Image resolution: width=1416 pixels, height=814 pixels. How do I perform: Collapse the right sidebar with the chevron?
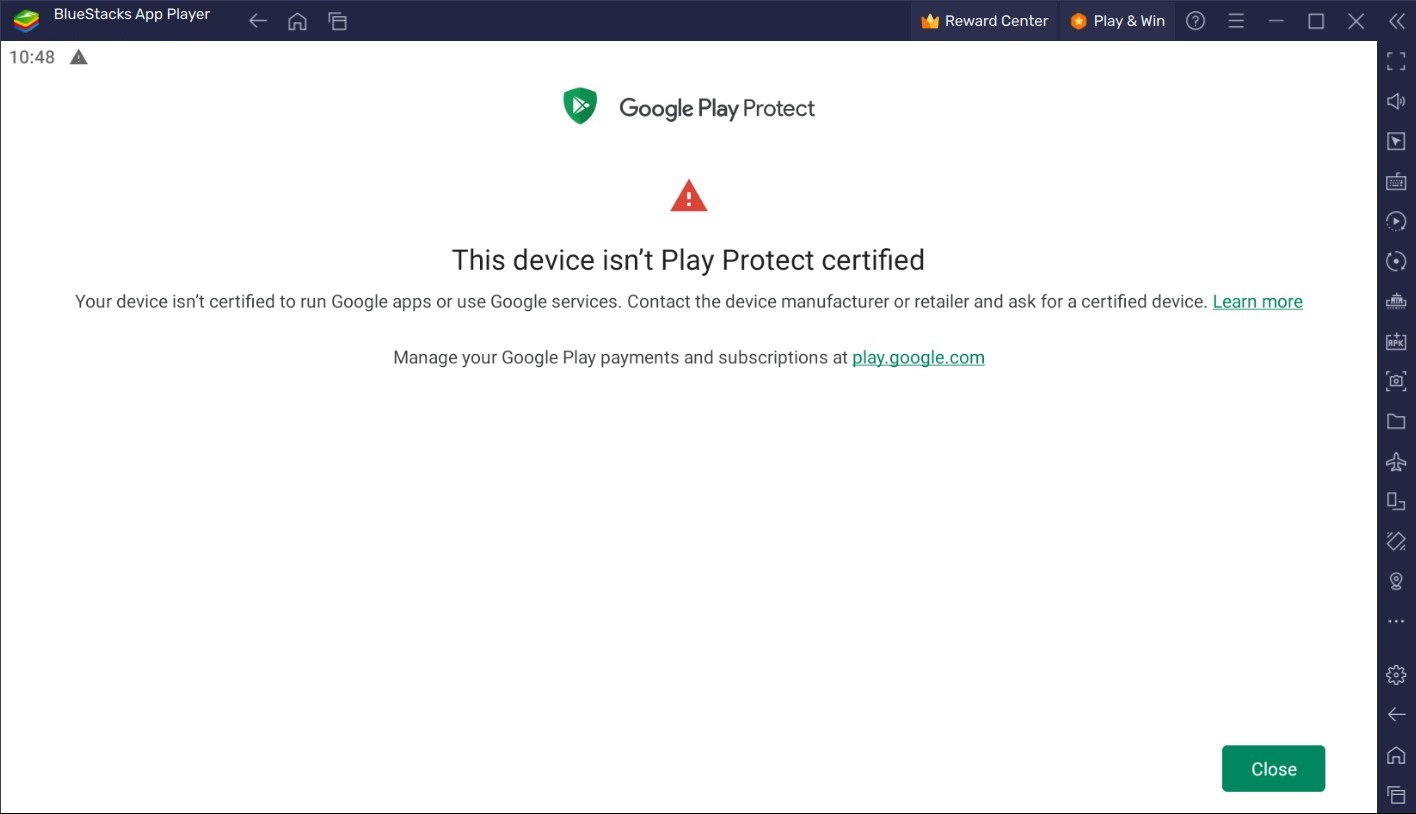pyautogui.click(x=1396, y=20)
